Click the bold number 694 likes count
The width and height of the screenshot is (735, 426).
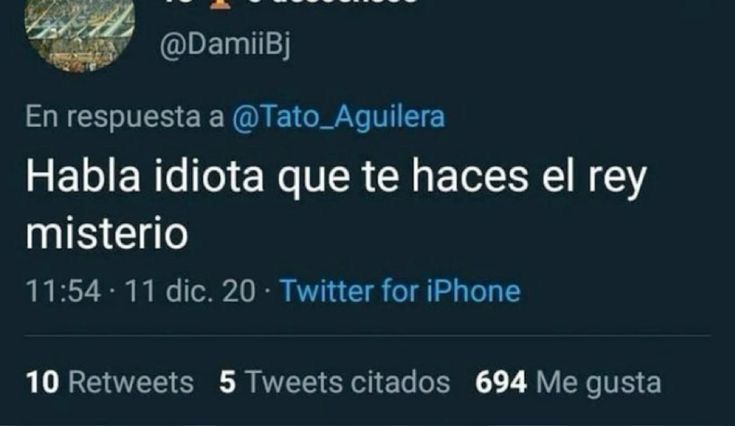501,382
